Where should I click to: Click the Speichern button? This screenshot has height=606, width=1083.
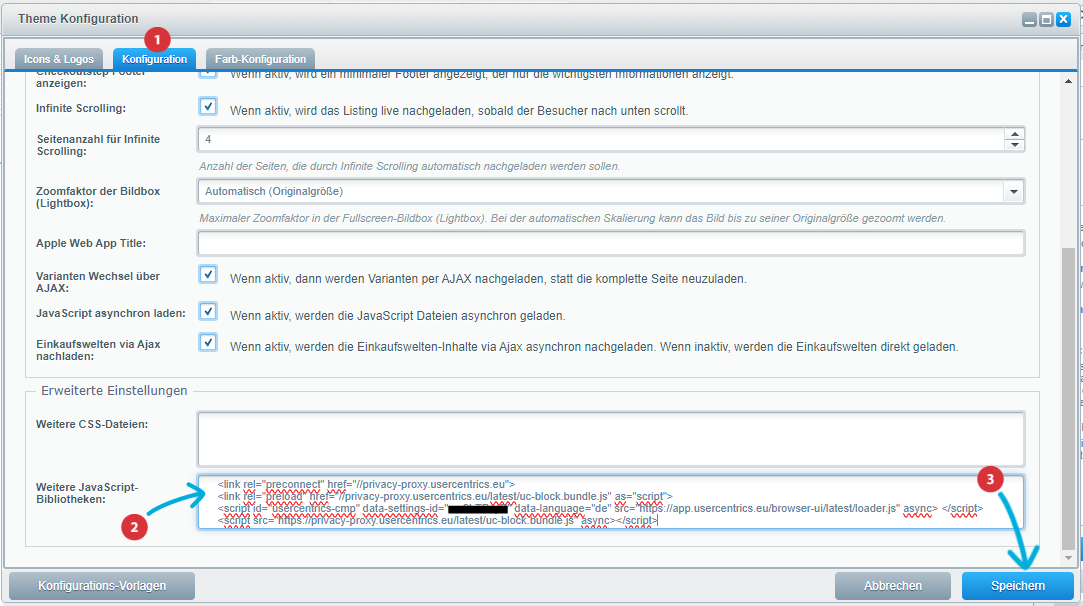1017,586
